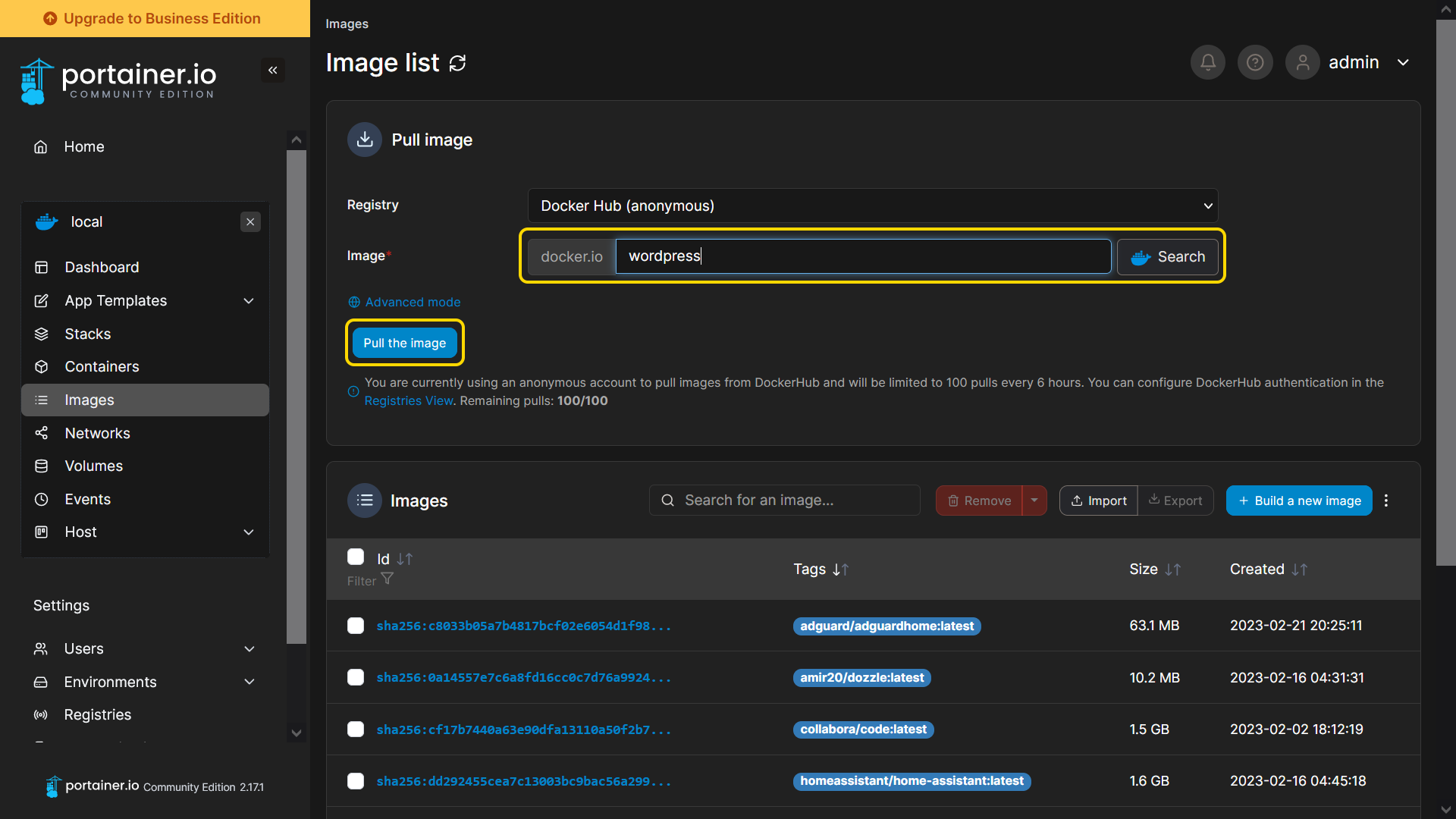Check the homeassistant/home-assistant image row
The height and width of the screenshot is (819, 1456).
pos(356,781)
